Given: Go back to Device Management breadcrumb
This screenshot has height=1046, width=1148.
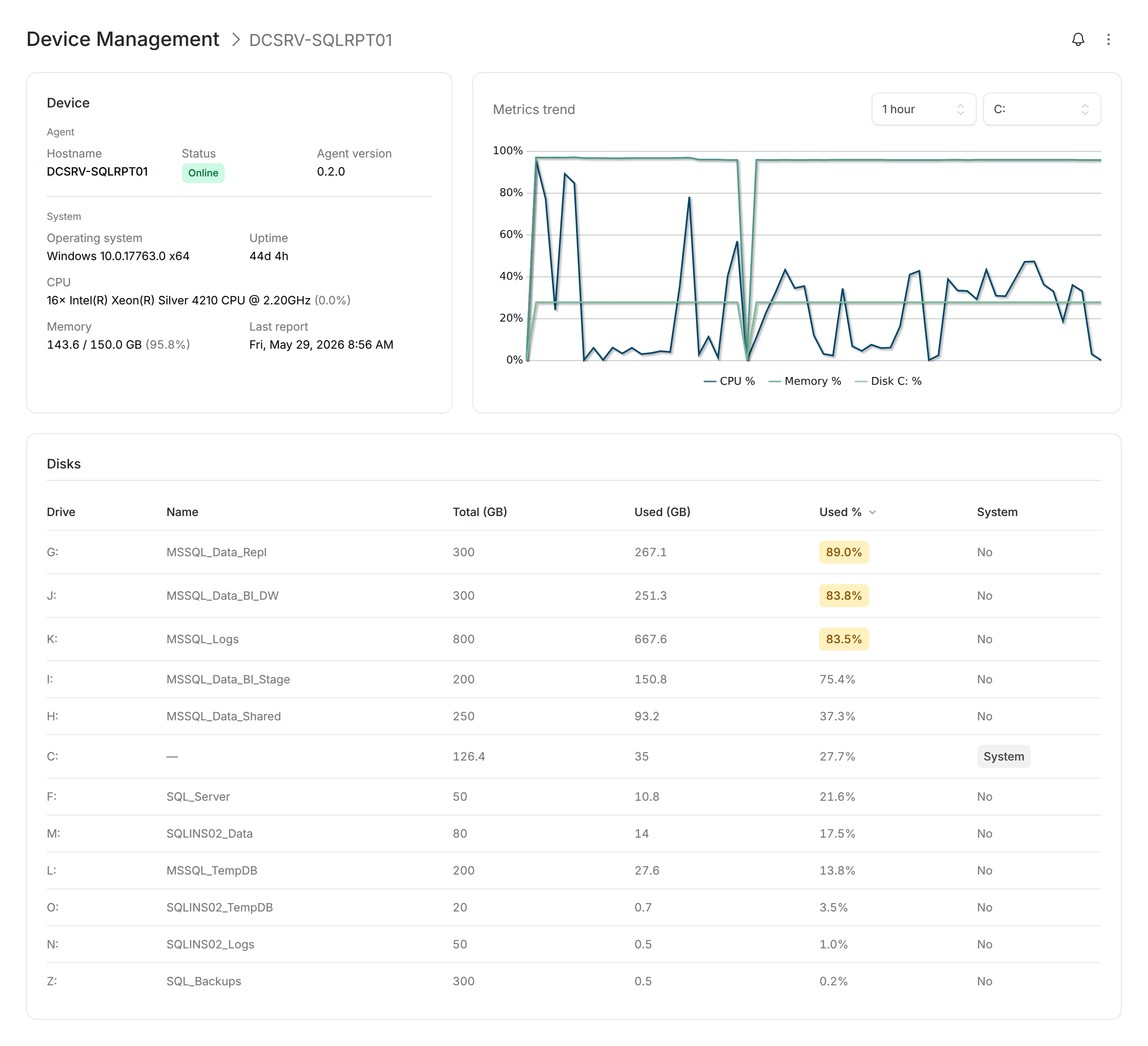Looking at the screenshot, I should pyautogui.click(x=123, y=39).
